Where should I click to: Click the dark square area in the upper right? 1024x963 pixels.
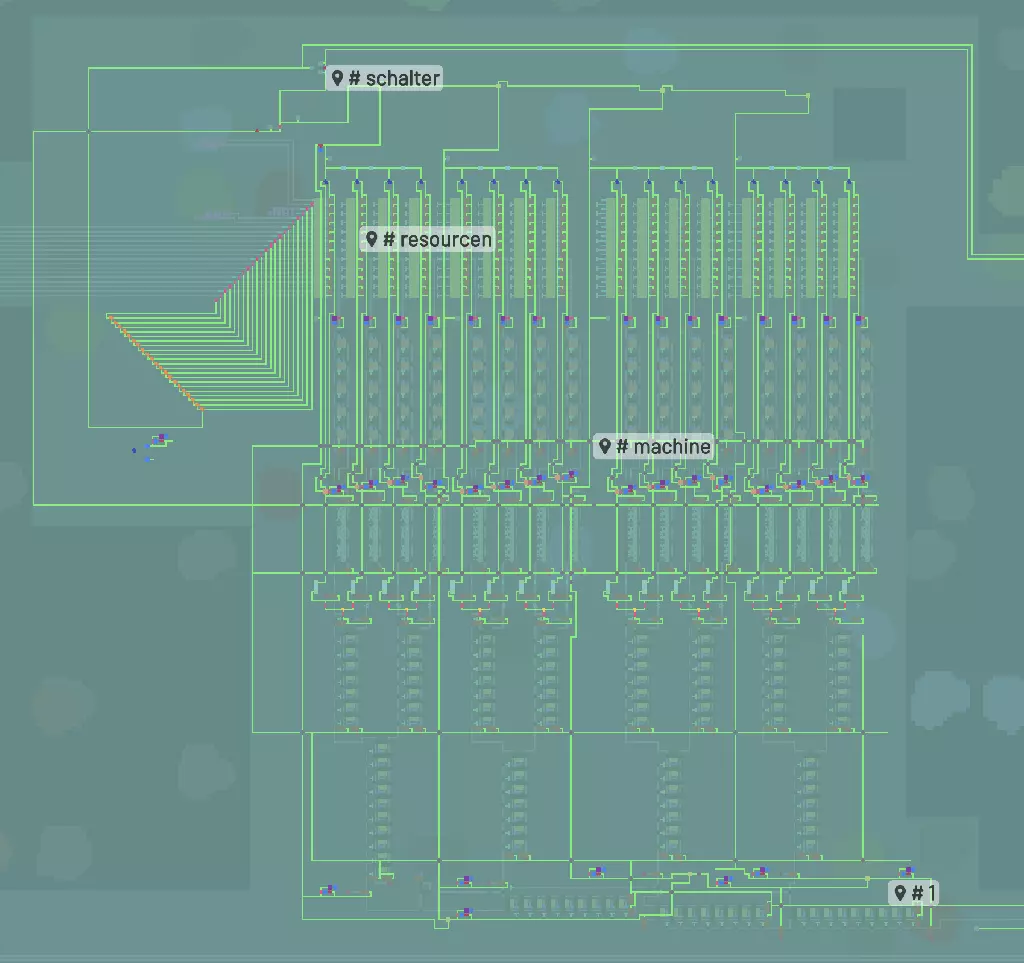click(869, 124)
